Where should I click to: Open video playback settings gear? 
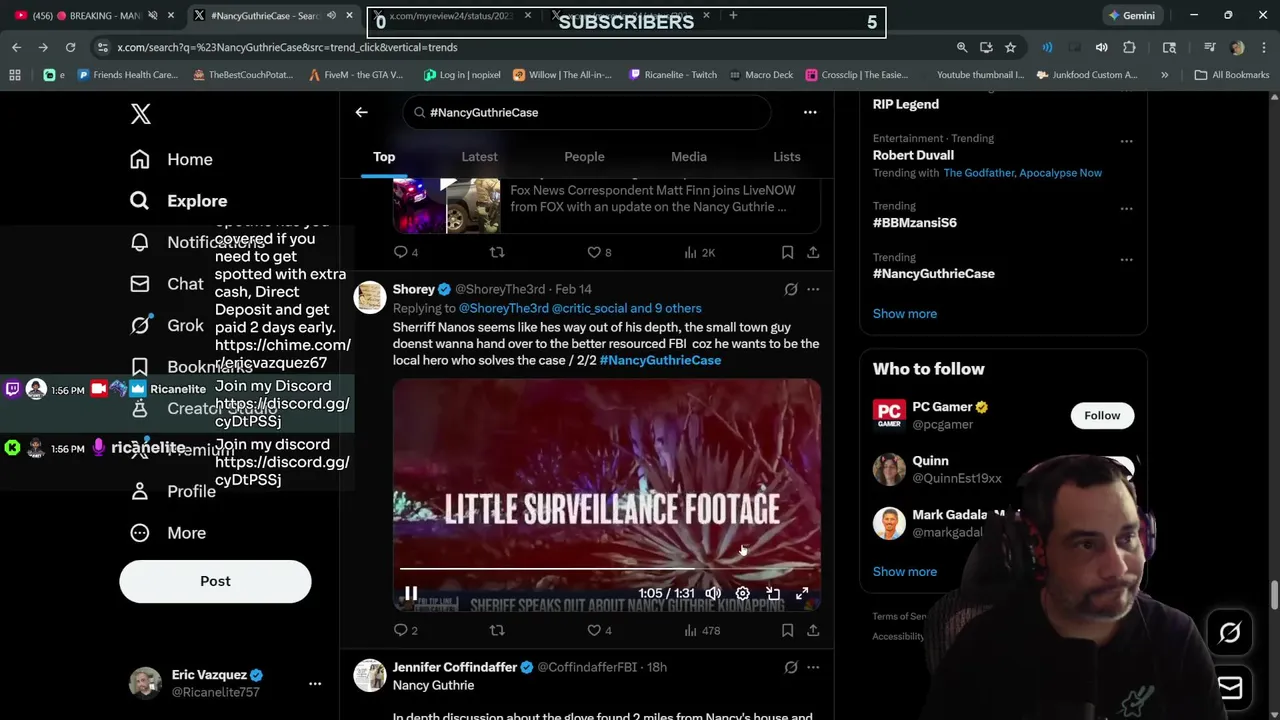743,593
